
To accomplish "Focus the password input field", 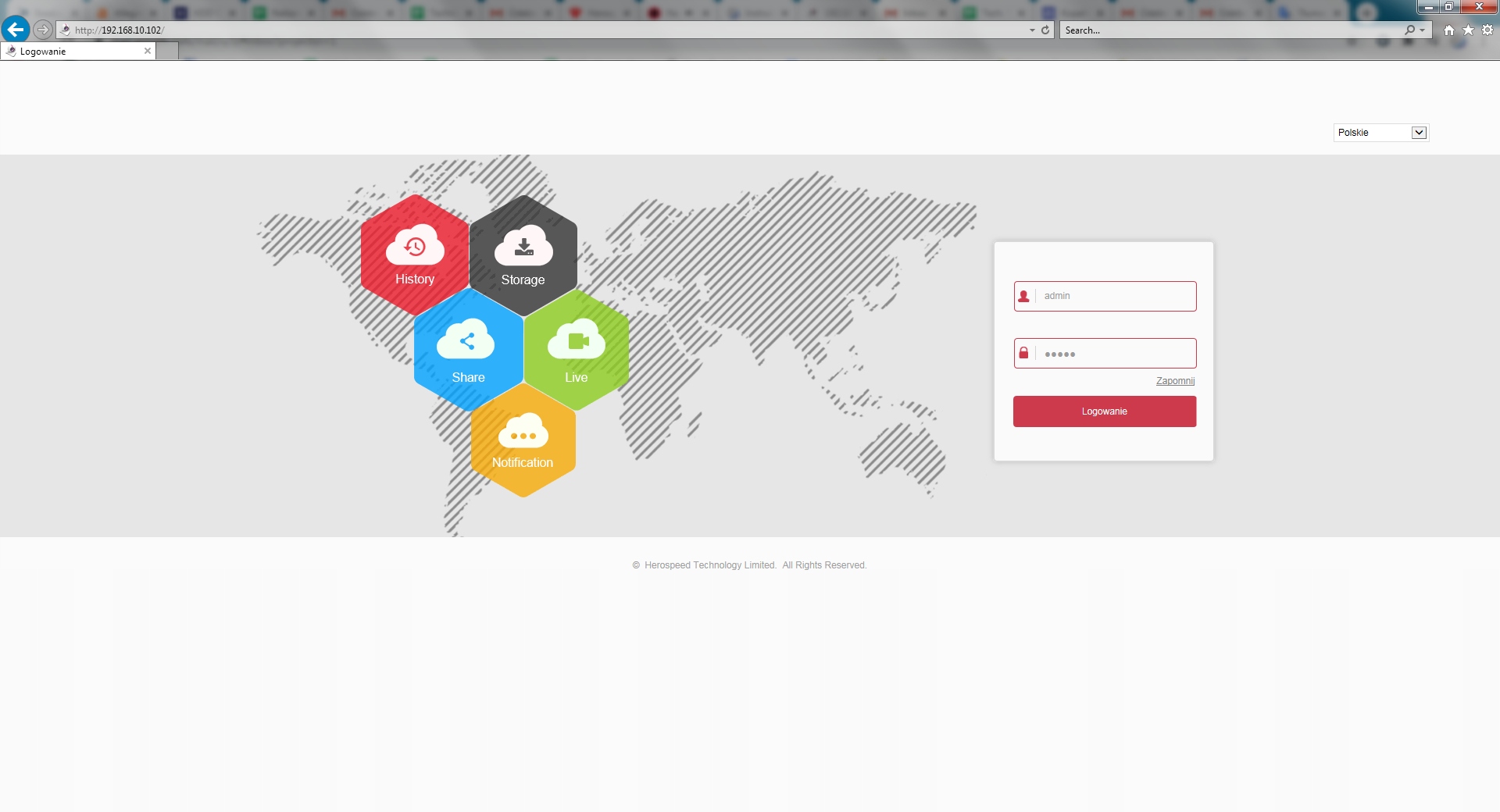I will point(1115,354).
